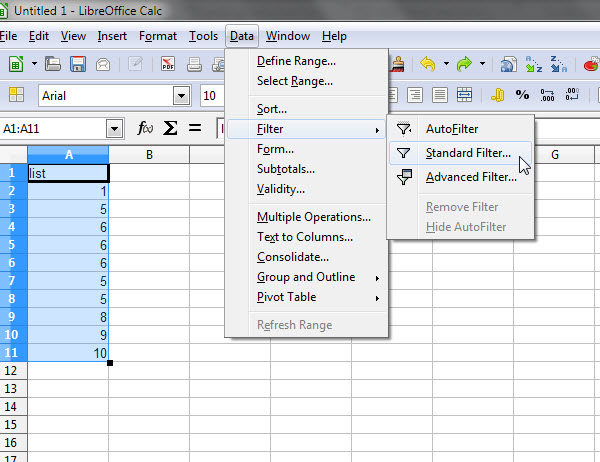Choose Sort from the Data menu
This screenshot has width=600, height=462.
pyautogui.click(x=306, y=109)
